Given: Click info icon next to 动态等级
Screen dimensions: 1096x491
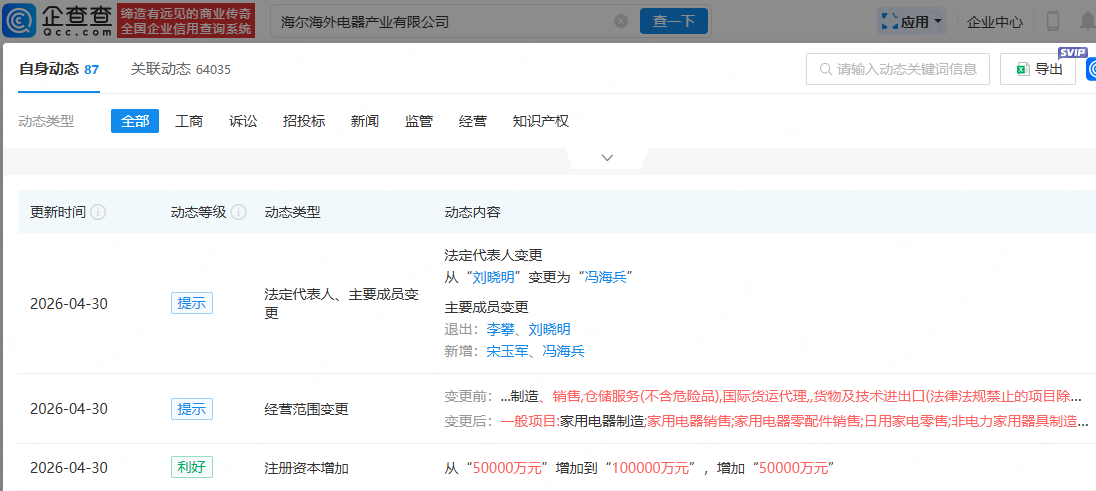Looking at the screenshot, I should 239,212.
